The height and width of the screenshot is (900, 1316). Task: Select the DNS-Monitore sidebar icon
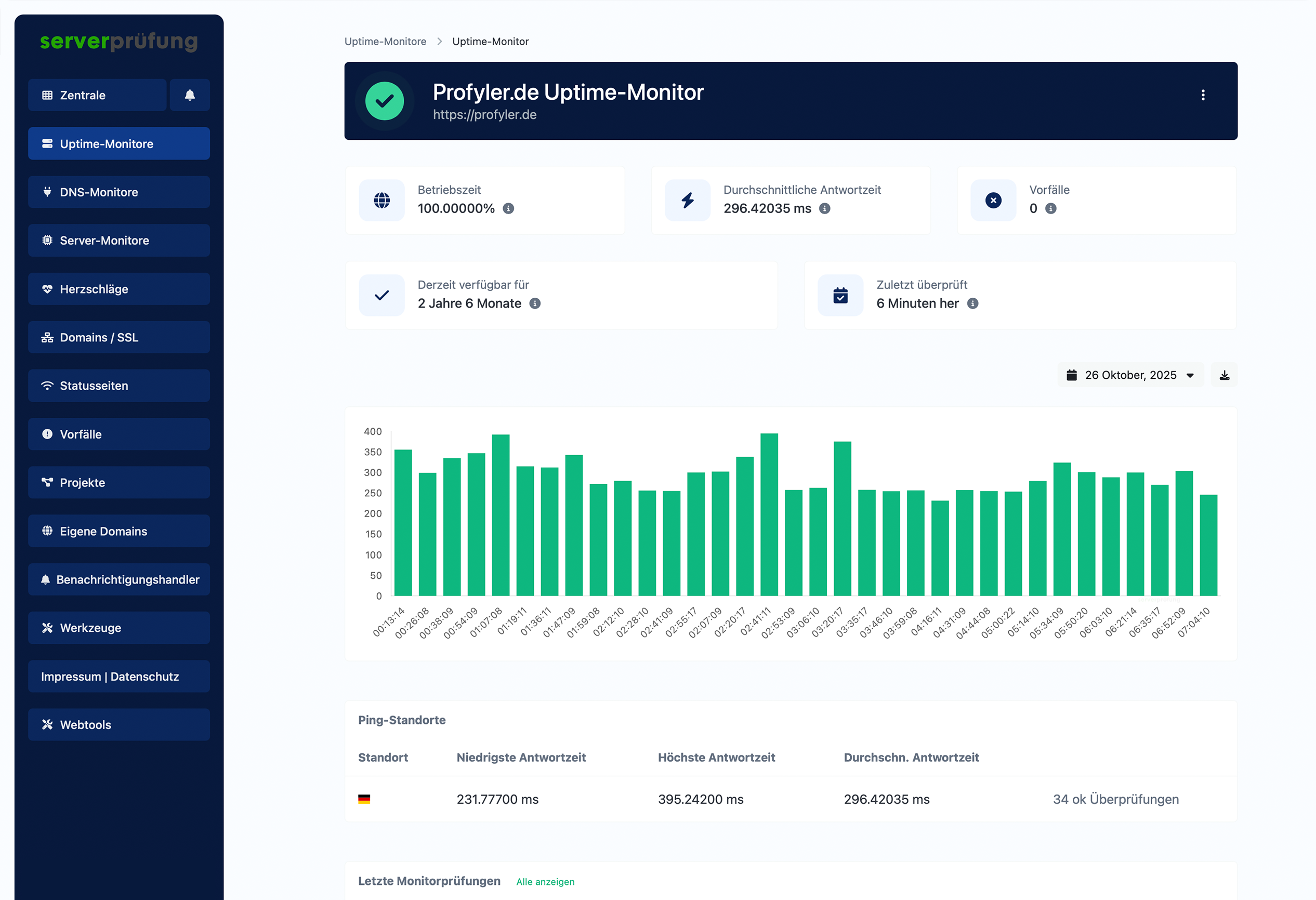(x=48, y=192)
